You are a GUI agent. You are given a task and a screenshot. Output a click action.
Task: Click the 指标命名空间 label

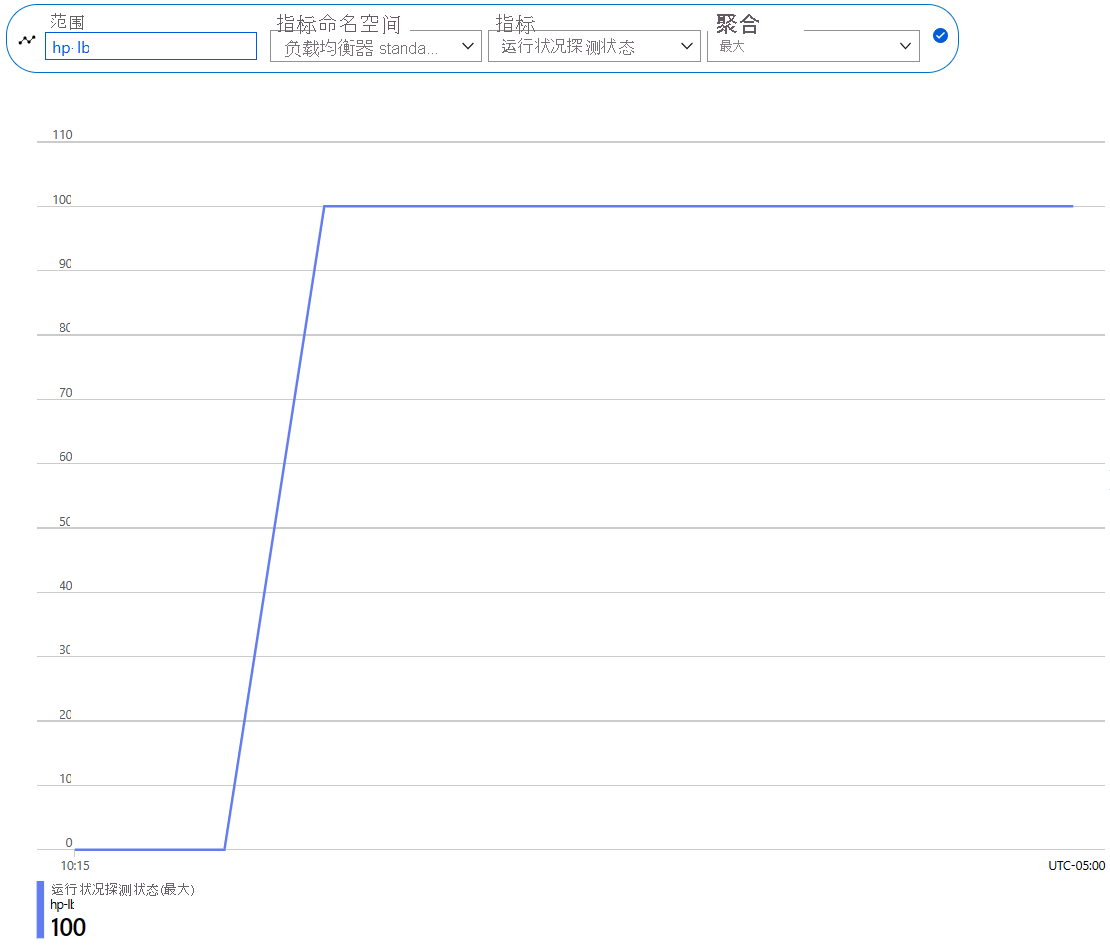click(338, 24)
